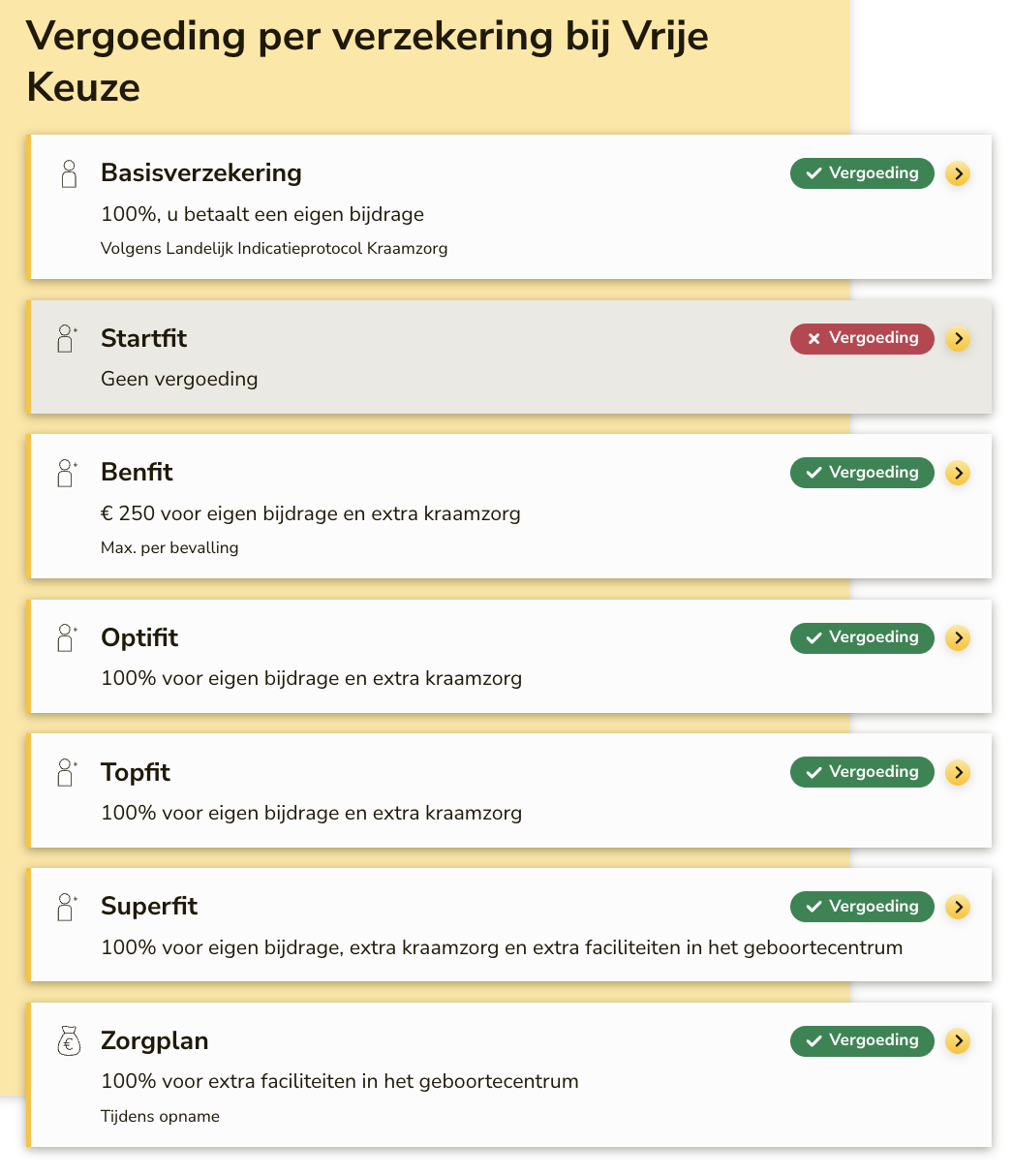The image size is (1013, 1176).
Task: Expand Startfit details using its chevron arrow
Action: coord(957,339)
